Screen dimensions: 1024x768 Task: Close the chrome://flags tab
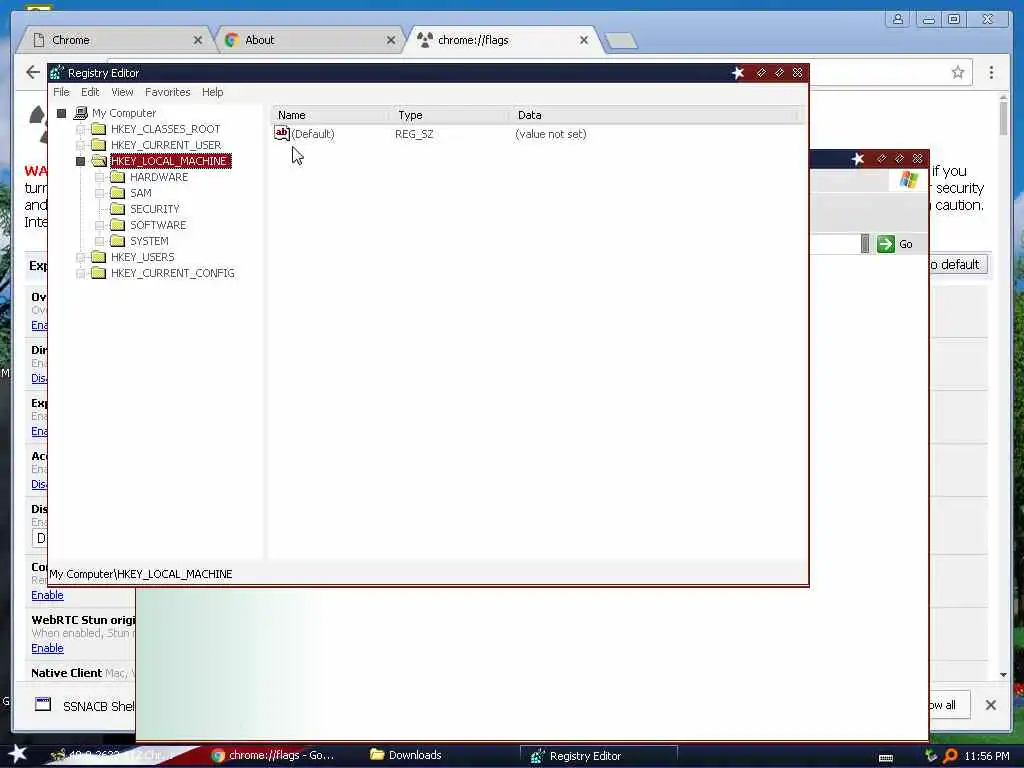coord(583,40)
